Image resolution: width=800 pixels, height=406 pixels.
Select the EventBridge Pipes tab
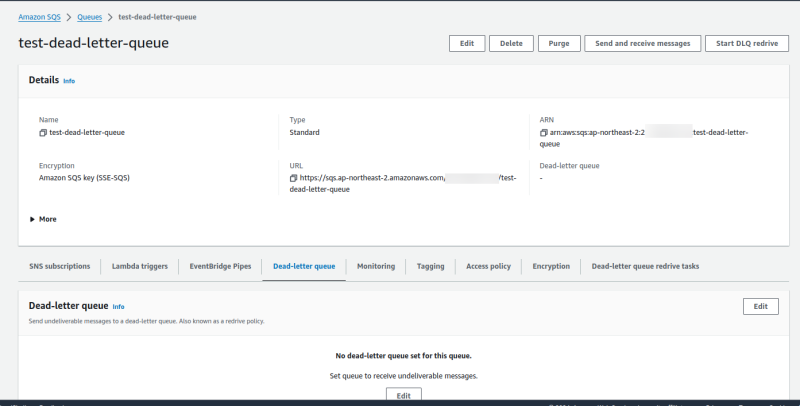218,266
